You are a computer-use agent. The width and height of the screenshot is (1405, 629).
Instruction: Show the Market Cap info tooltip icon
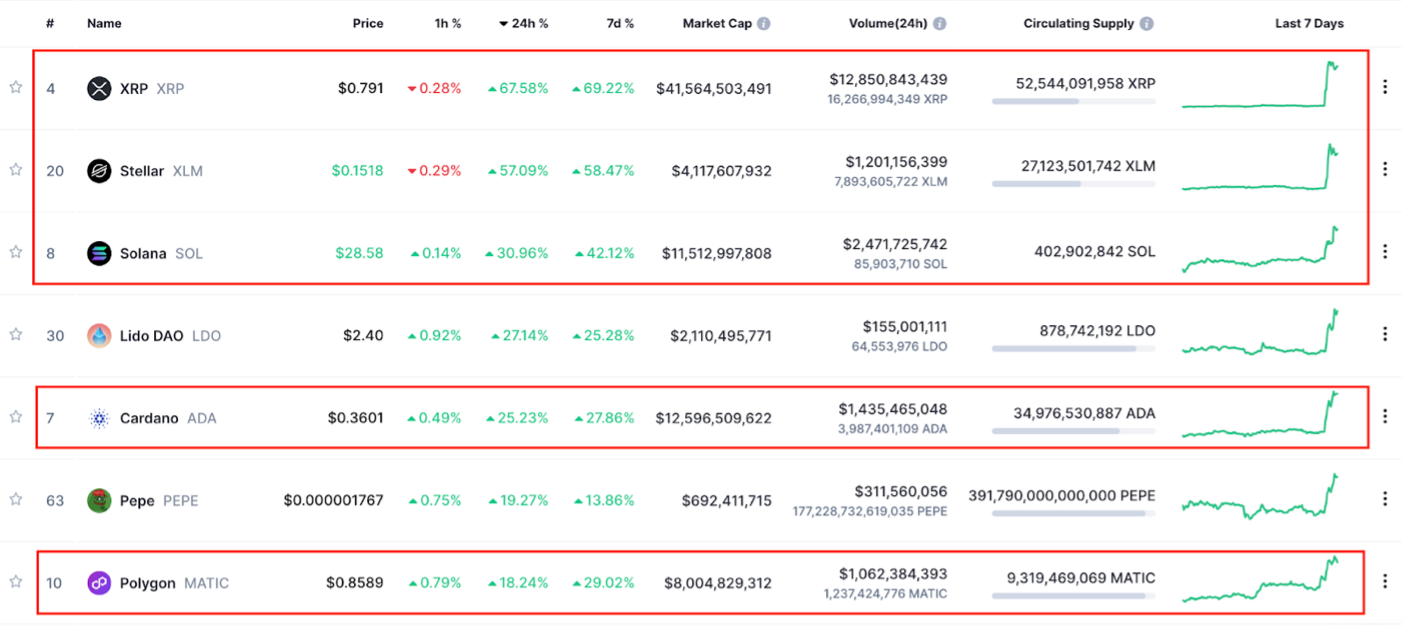click(764, 23)
